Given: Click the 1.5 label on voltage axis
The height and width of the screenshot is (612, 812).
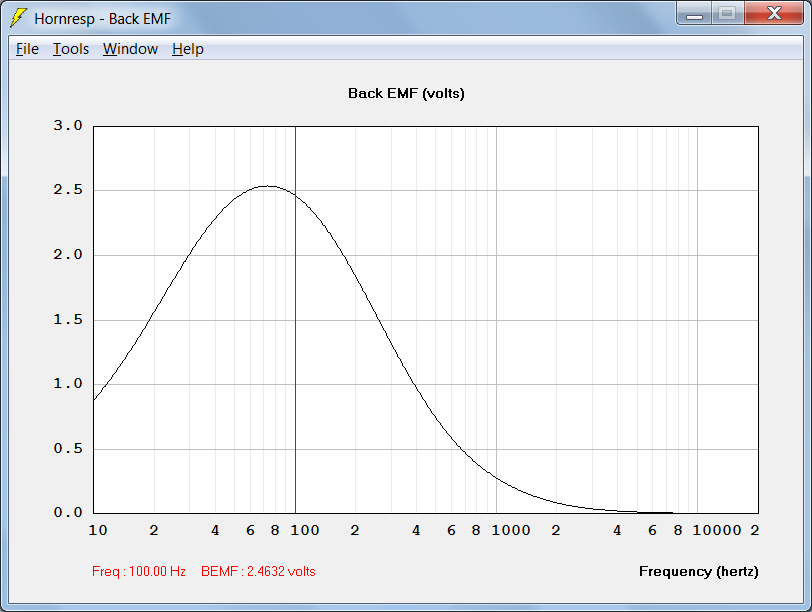Looking at the screenshot, I should click(x=68, y=319).
